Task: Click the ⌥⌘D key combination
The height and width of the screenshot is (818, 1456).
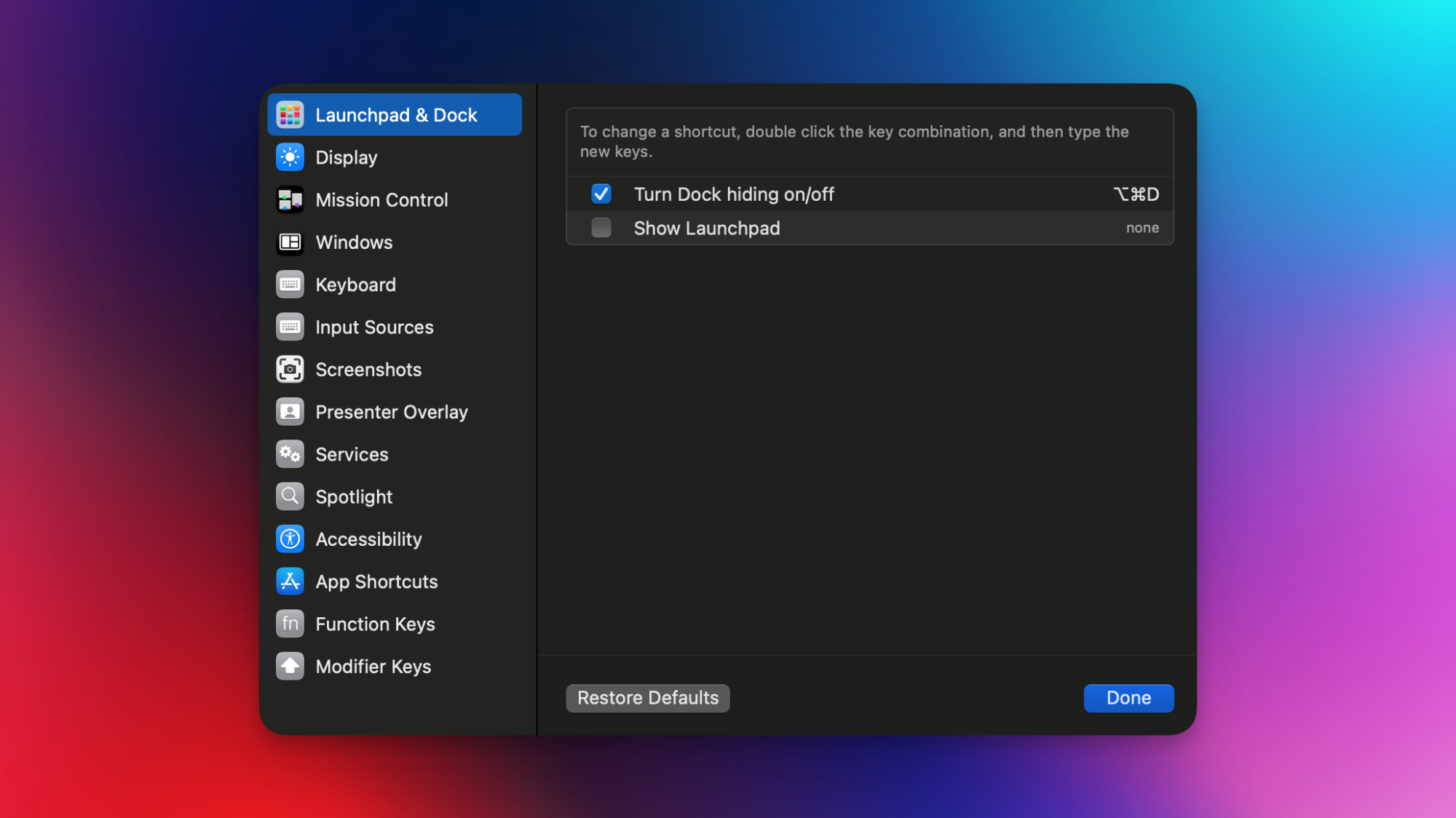Action: [x=1136, y=194]
